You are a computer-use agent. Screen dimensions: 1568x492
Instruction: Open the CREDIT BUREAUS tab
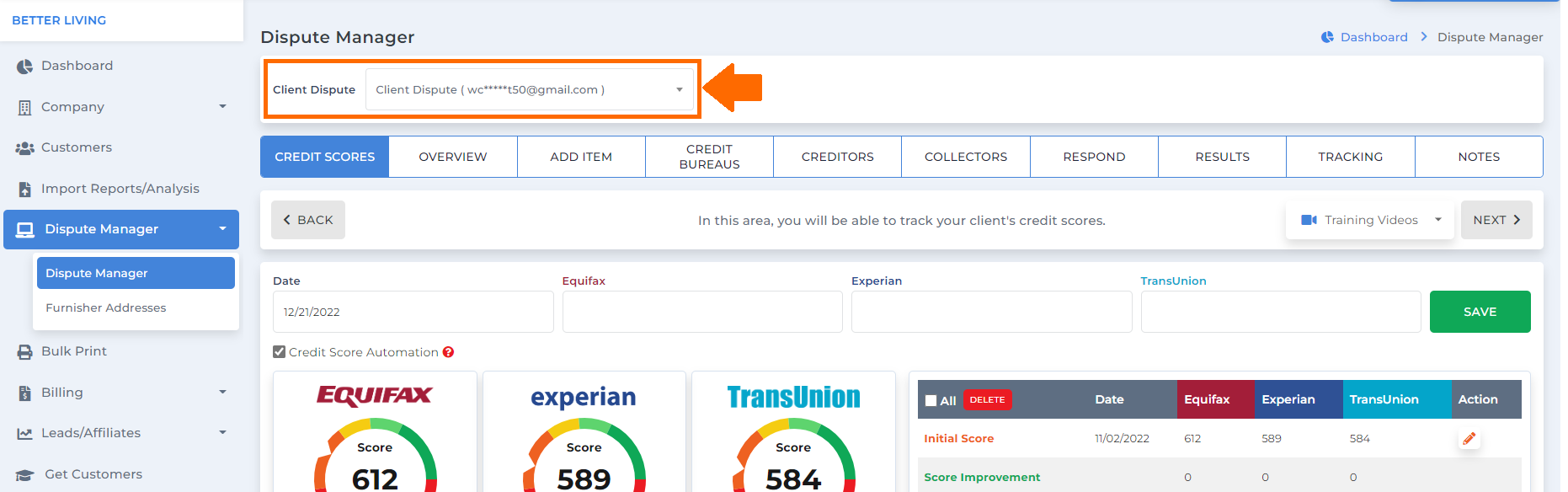click(x=709, y=157)
